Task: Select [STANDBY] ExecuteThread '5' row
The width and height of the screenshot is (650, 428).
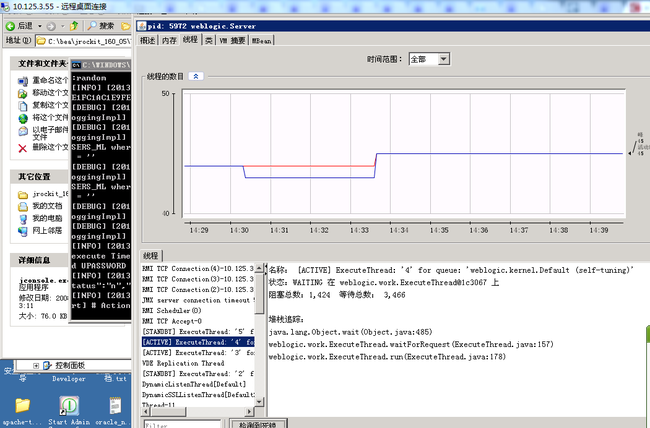Action: 198,331
